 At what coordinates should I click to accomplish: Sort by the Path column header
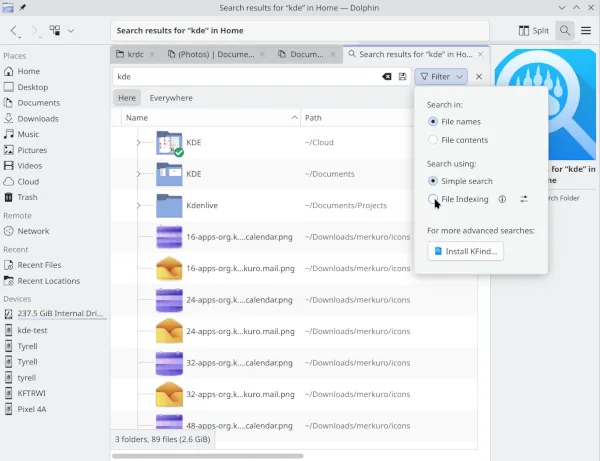[357, 118]
